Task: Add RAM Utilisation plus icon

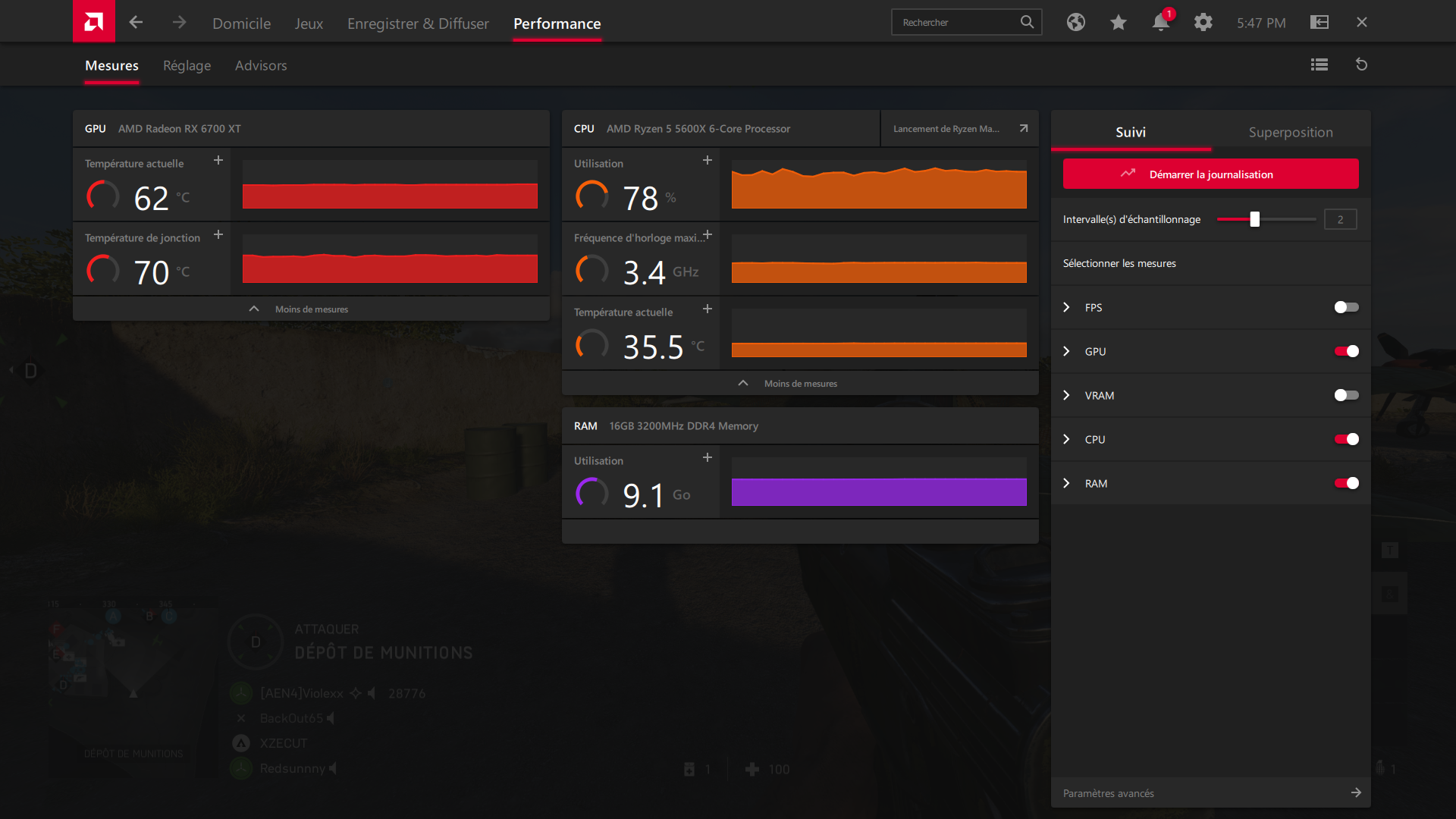Action: [708, 457]
